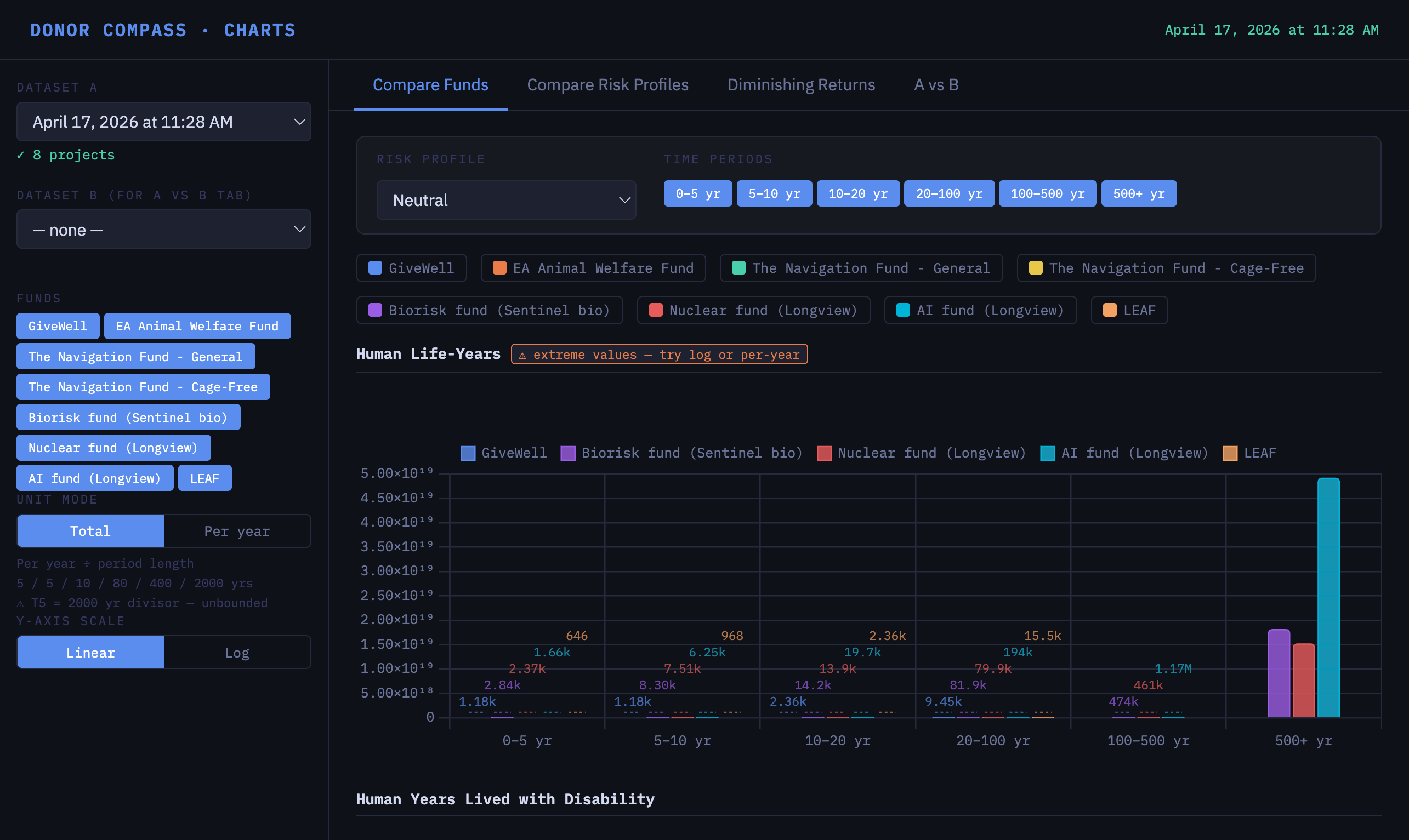Open the Neutral risk profile dropdown
This screenshot has width=1409, height=840.
coord(506,200)
